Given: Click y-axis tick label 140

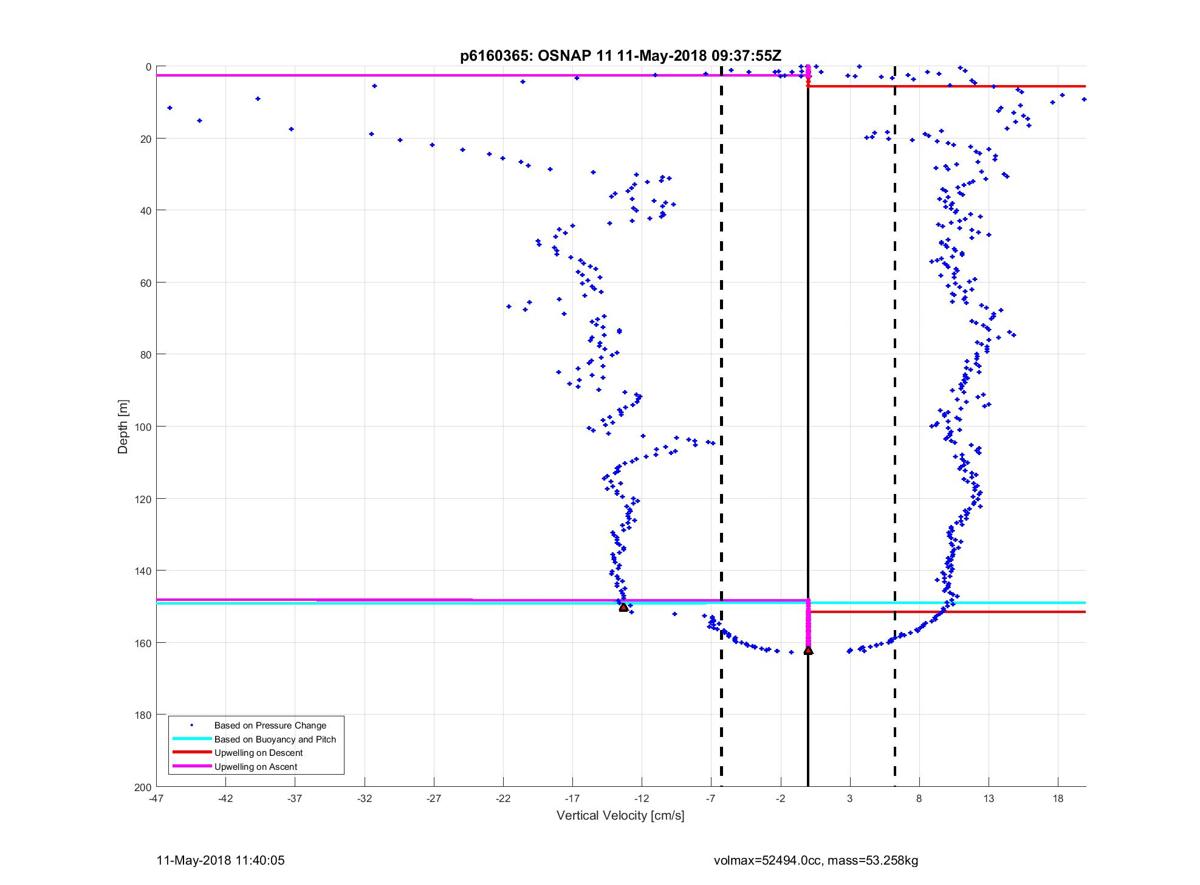Looking at the screenshot, I should pyautogui.click(x=142, y=571).
